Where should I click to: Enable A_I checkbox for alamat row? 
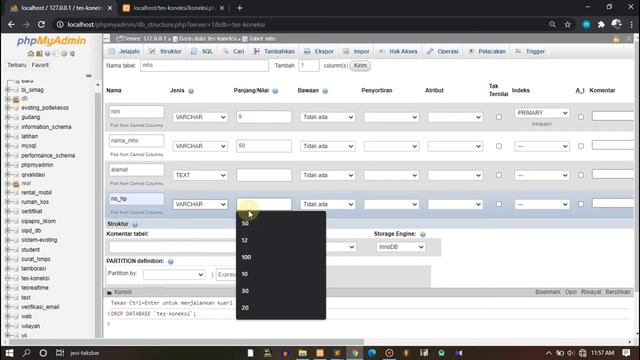click(581, 175)
